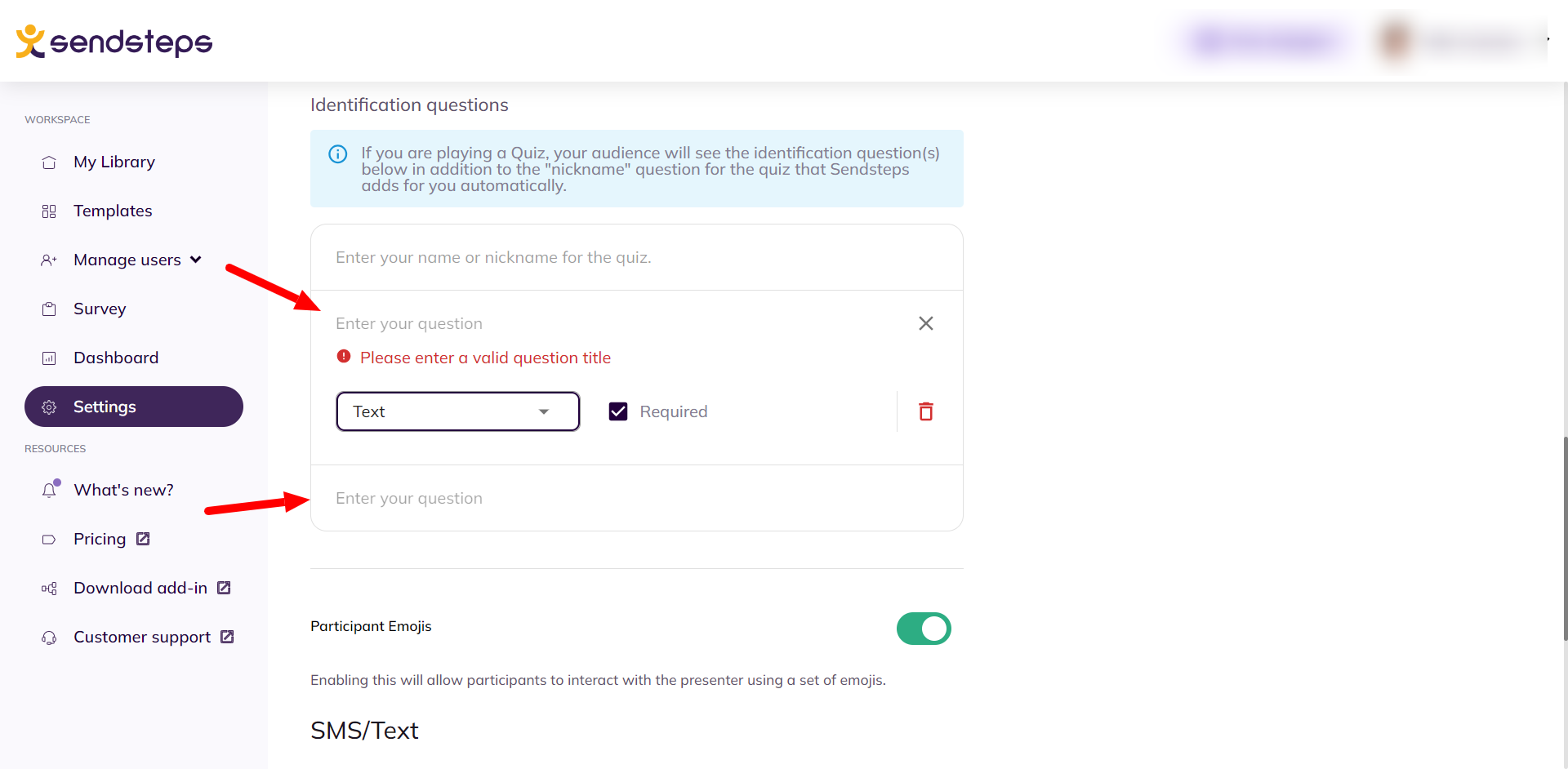
Task: Toggle Participant Emojis switch off
Action: point(924,629)
